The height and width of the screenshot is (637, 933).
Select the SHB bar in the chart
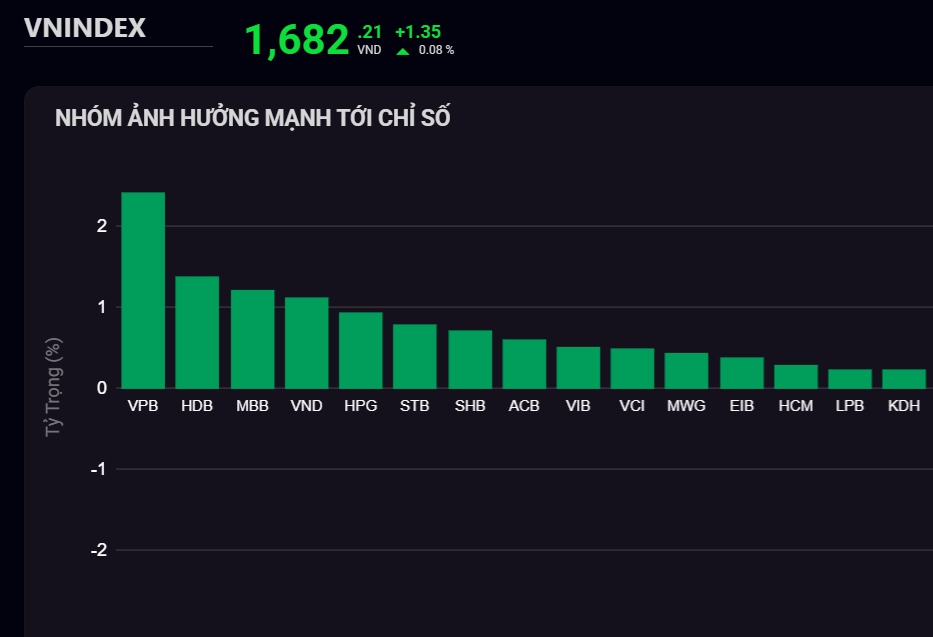pos(470,359)
